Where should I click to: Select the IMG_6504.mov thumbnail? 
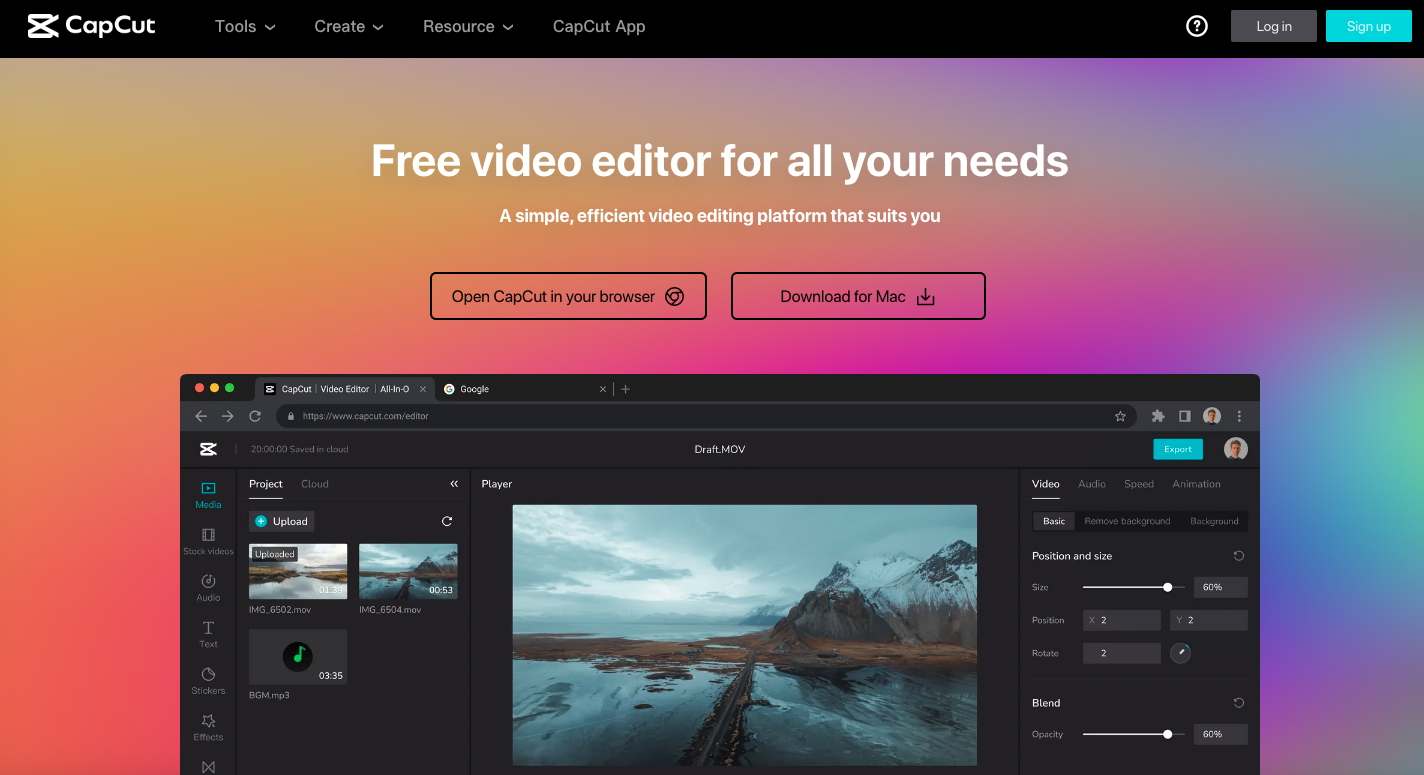pyautogui.click(x=408, y=571)
